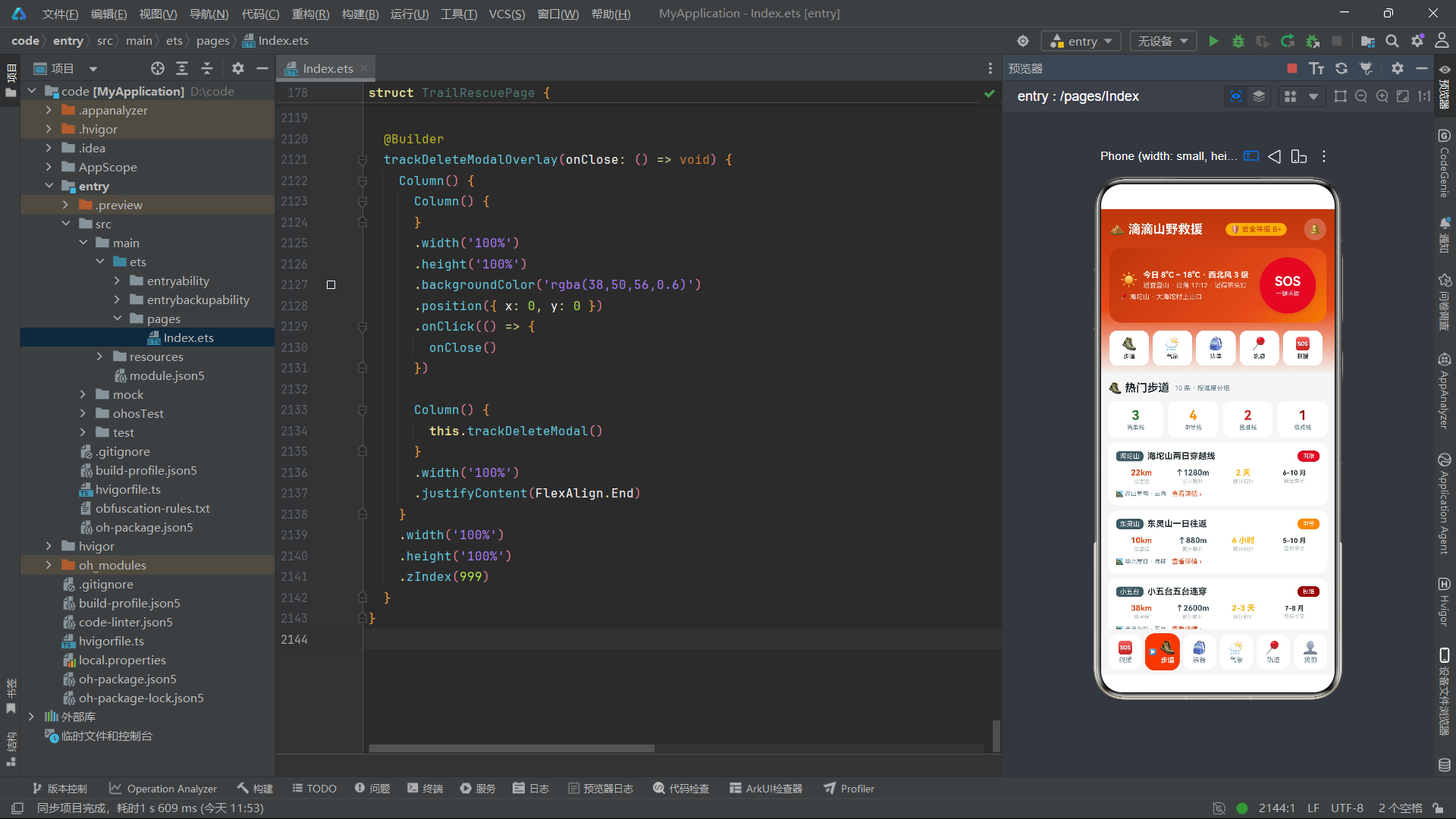The height and width of the screenshot is (819, 1456).
Task: Click the locate target icon beside entry
Action: (1023, 41)
